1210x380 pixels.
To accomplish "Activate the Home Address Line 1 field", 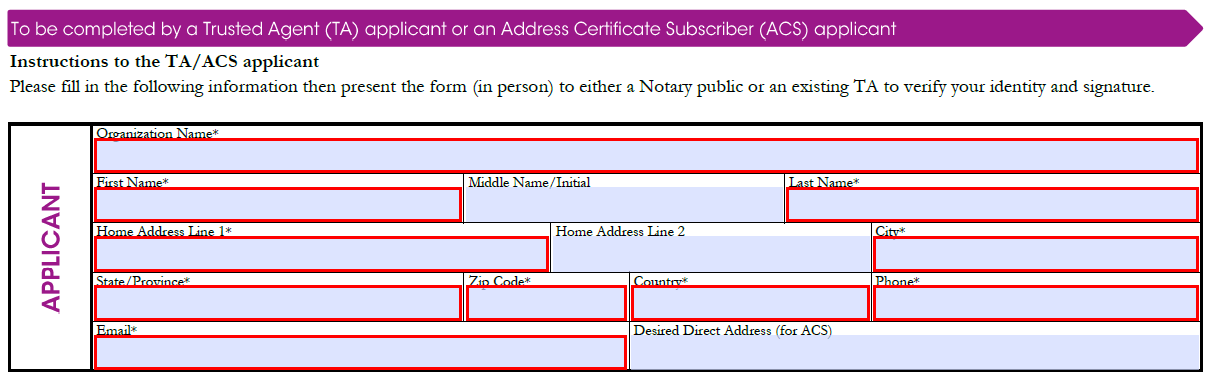I will 321,254.
